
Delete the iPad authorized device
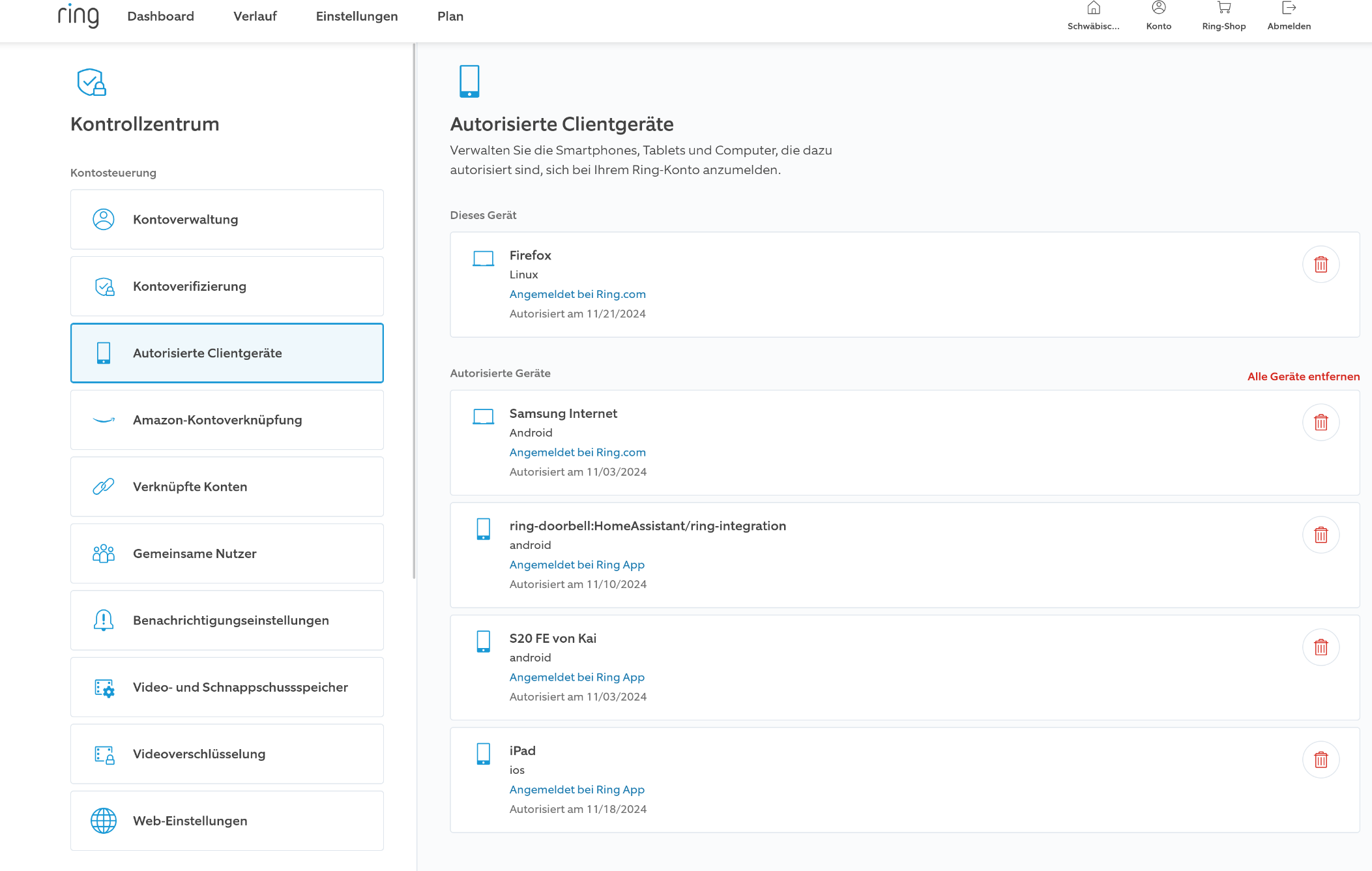(x=1321, y=760)
